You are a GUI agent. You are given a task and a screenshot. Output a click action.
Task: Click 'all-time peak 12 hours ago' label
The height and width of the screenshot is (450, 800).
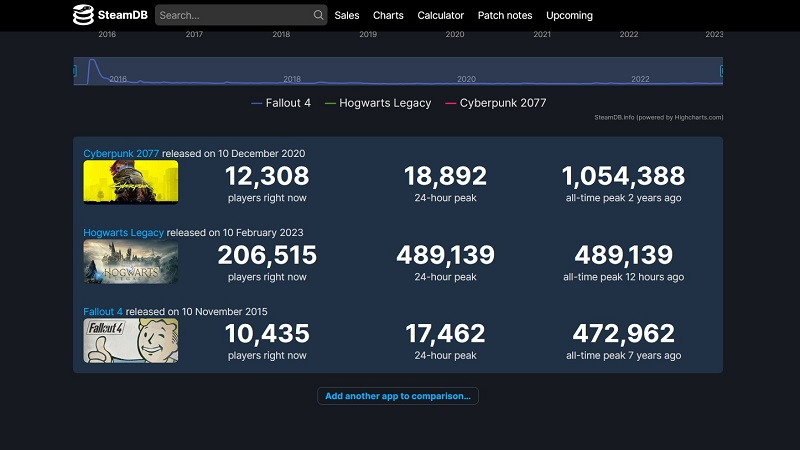tap(623, 277)
